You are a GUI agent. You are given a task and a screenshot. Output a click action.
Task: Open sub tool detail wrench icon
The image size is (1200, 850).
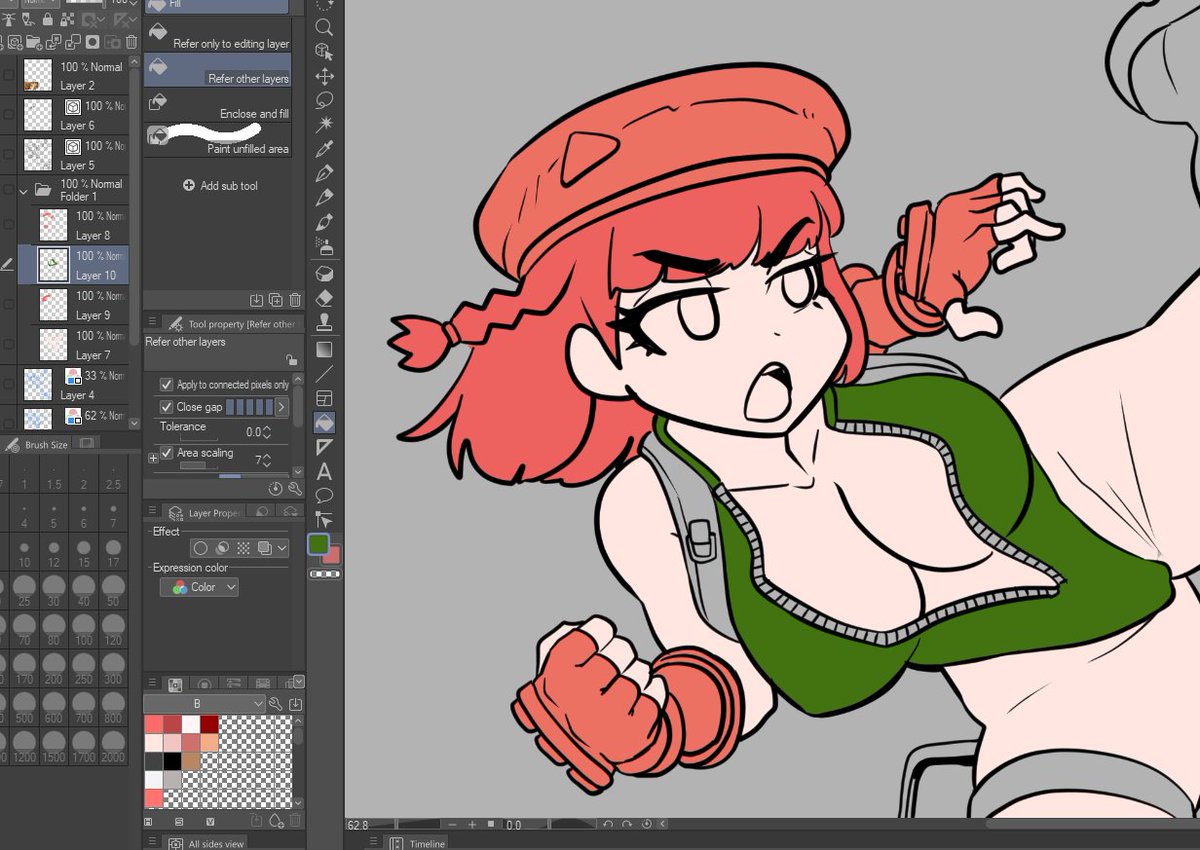(x=295, y=488)
